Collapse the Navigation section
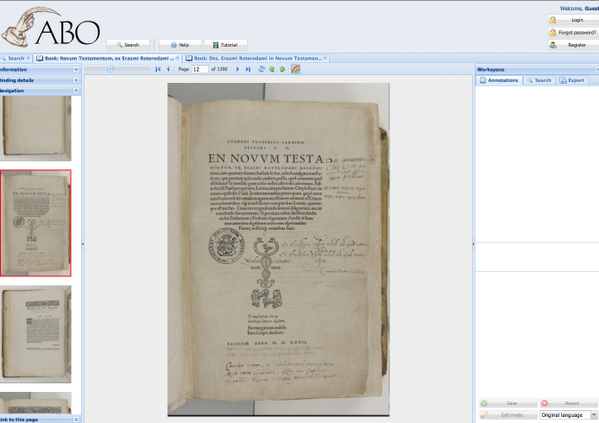The width and height of the screenshot is (599, 423). (76, 91)
